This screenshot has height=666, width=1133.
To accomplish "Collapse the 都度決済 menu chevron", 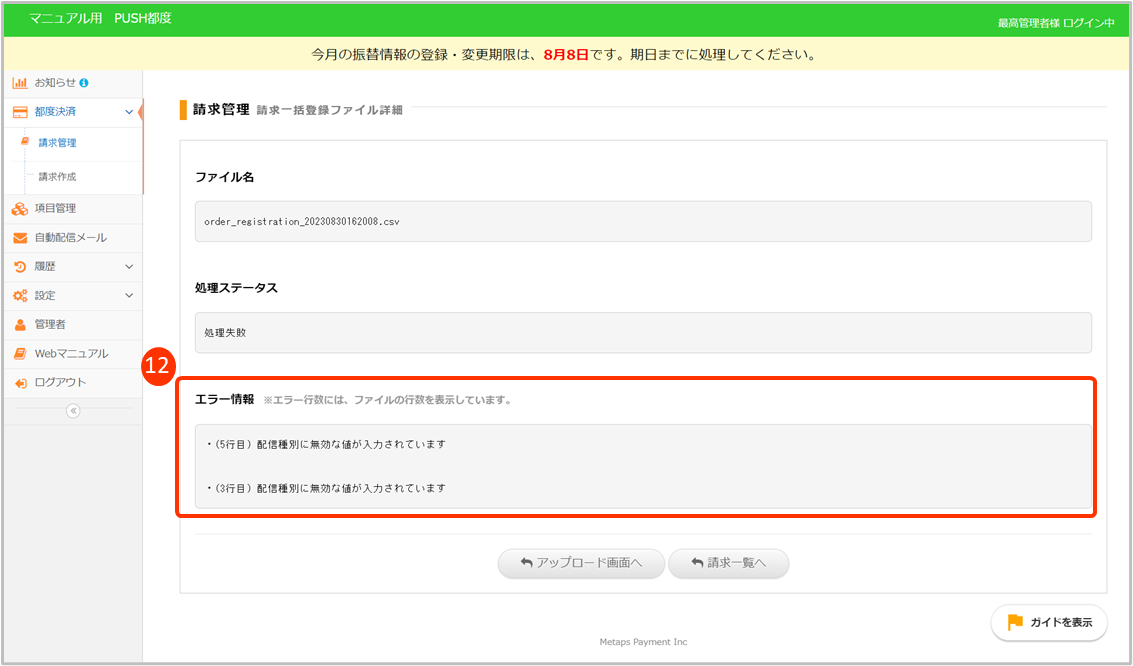I will [129, 112].
